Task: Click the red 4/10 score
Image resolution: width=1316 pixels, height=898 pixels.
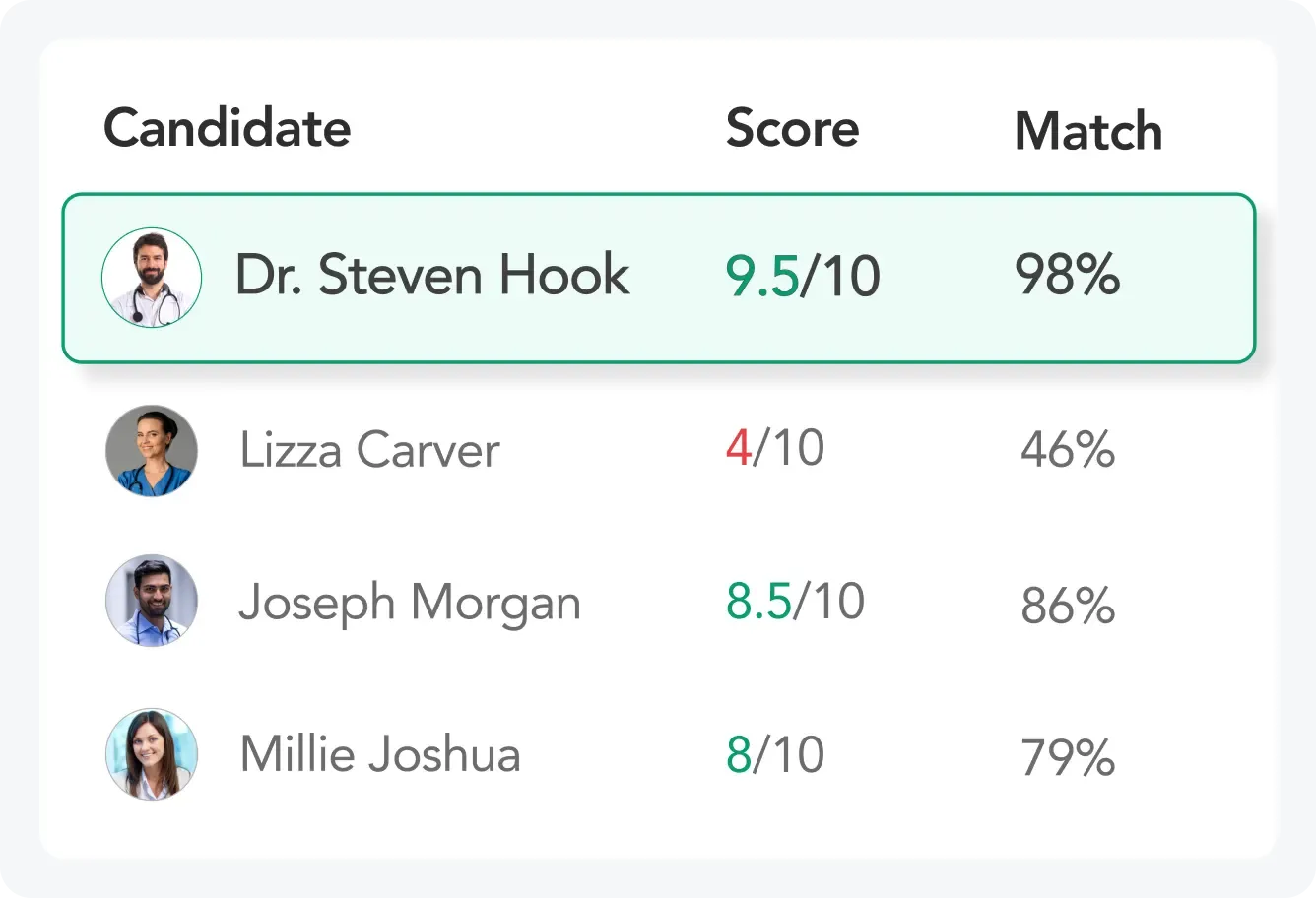Action: click(x=774, y=449)
